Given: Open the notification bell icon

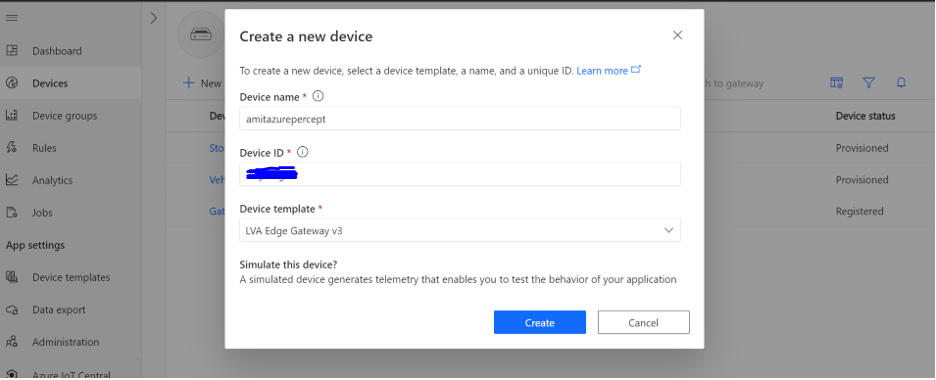Looking at the screenshot, I should click(901, 83).
